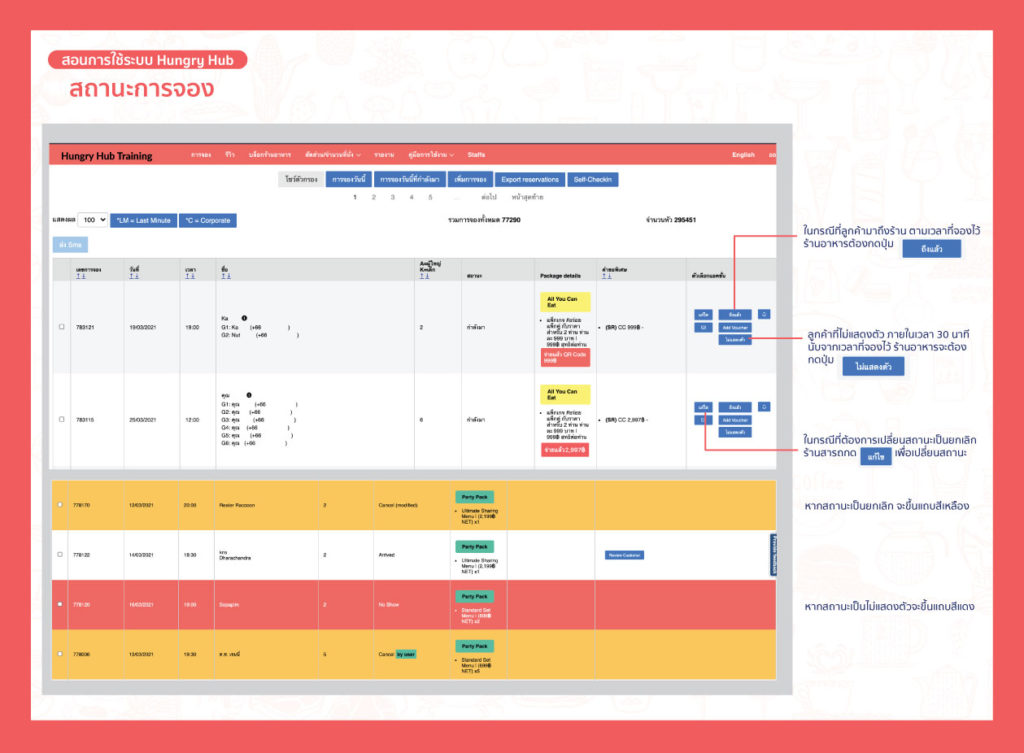Click the Party Pack badge on the No Show row

(x=475, y=596)
